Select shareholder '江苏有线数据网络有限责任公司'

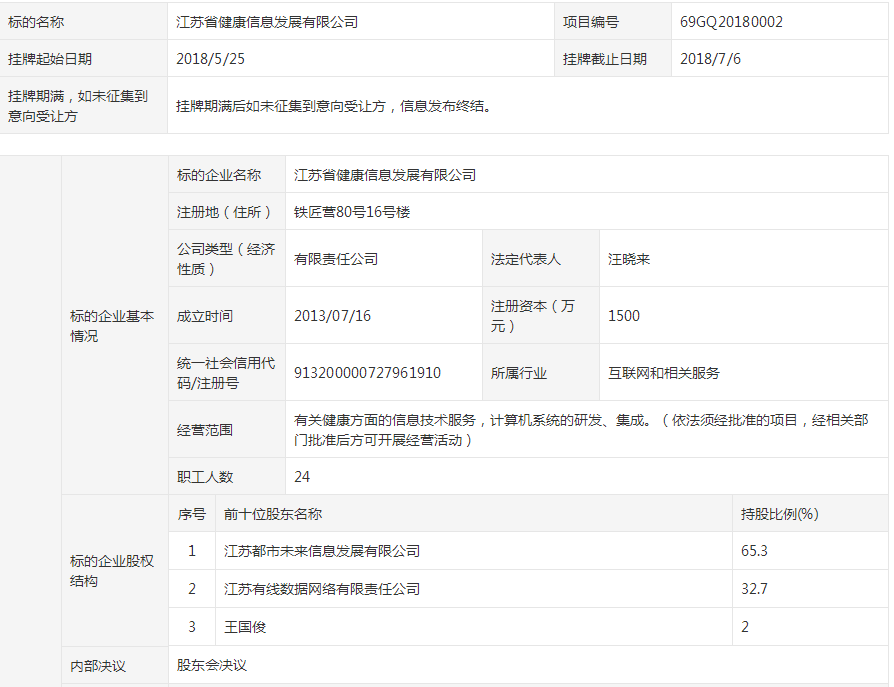click(322, 588)
